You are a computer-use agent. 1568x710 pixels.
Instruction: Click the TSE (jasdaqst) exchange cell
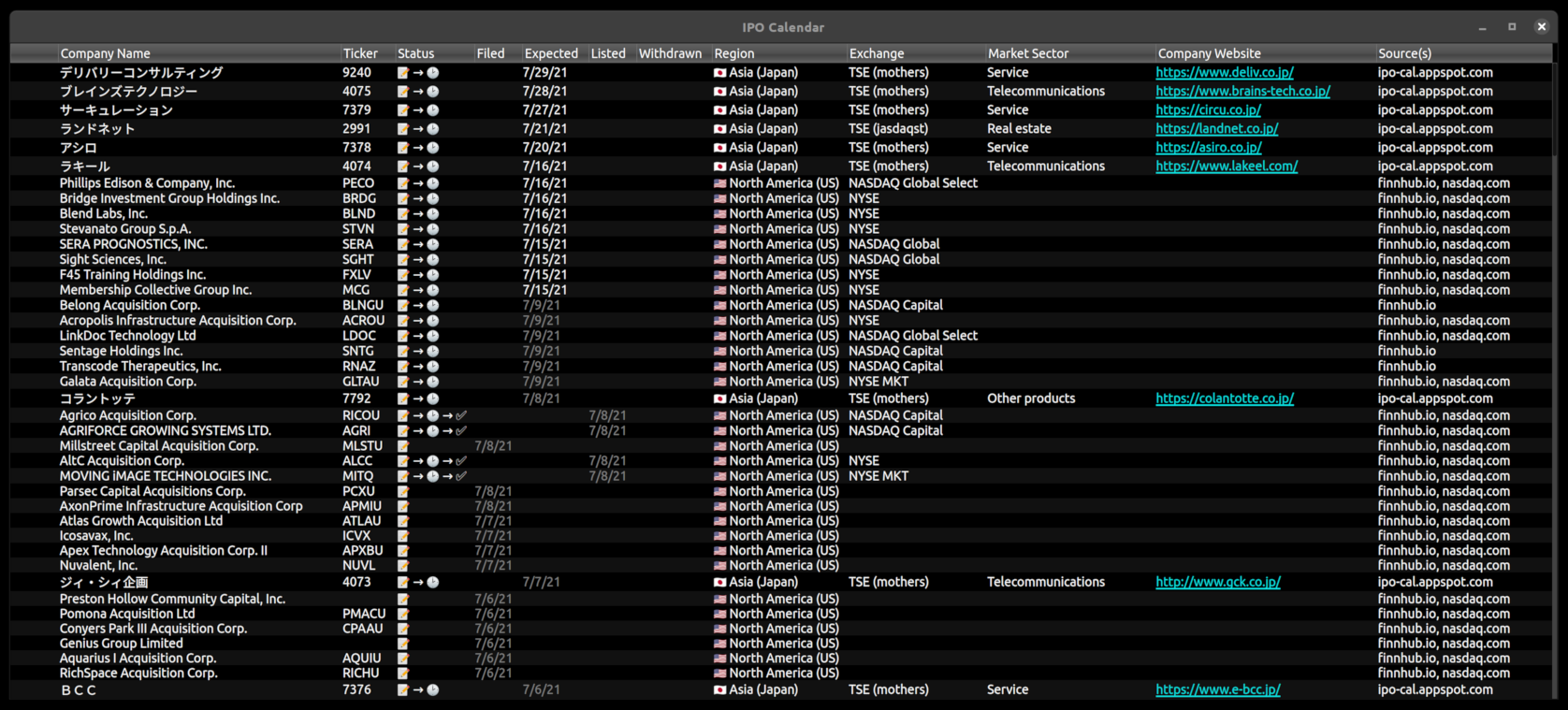pos(889,128)
